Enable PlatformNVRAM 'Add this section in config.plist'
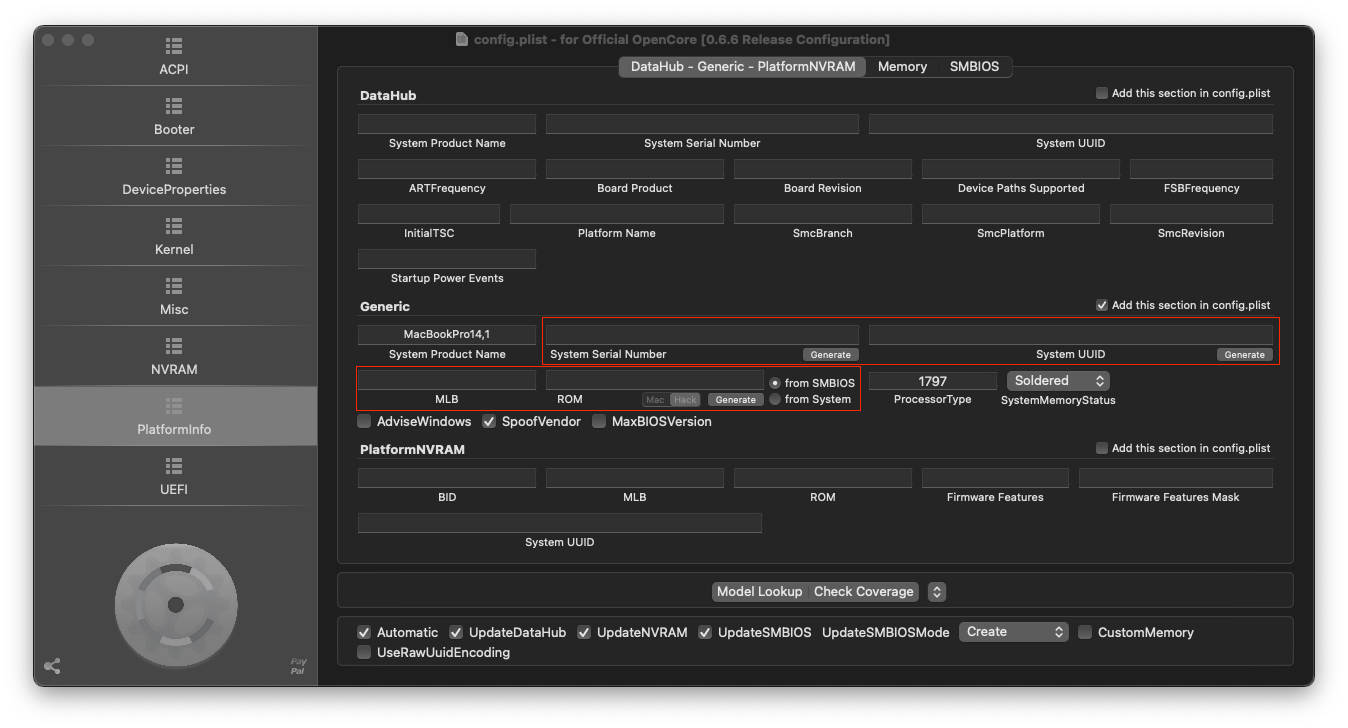The height and width of the screenshot is (728, 1348). tap(1102, 448)
